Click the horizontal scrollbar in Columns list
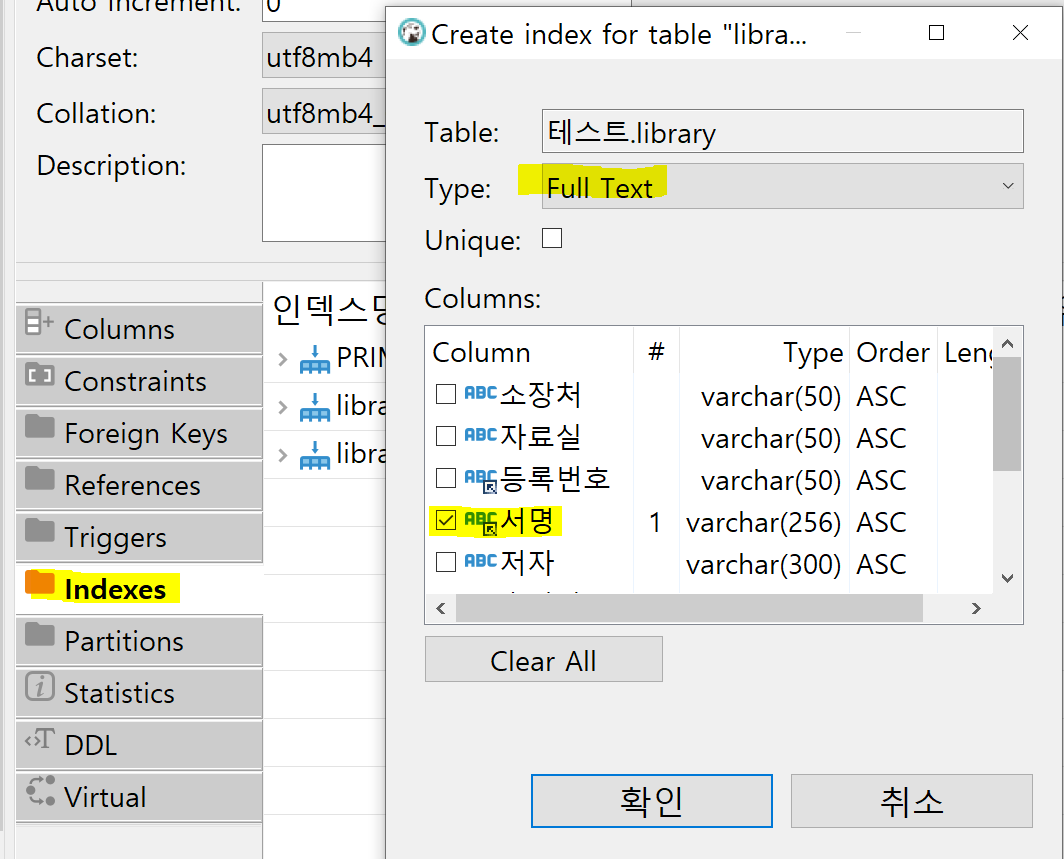The width and height of the screenshot is (1064, 859). 690,608
